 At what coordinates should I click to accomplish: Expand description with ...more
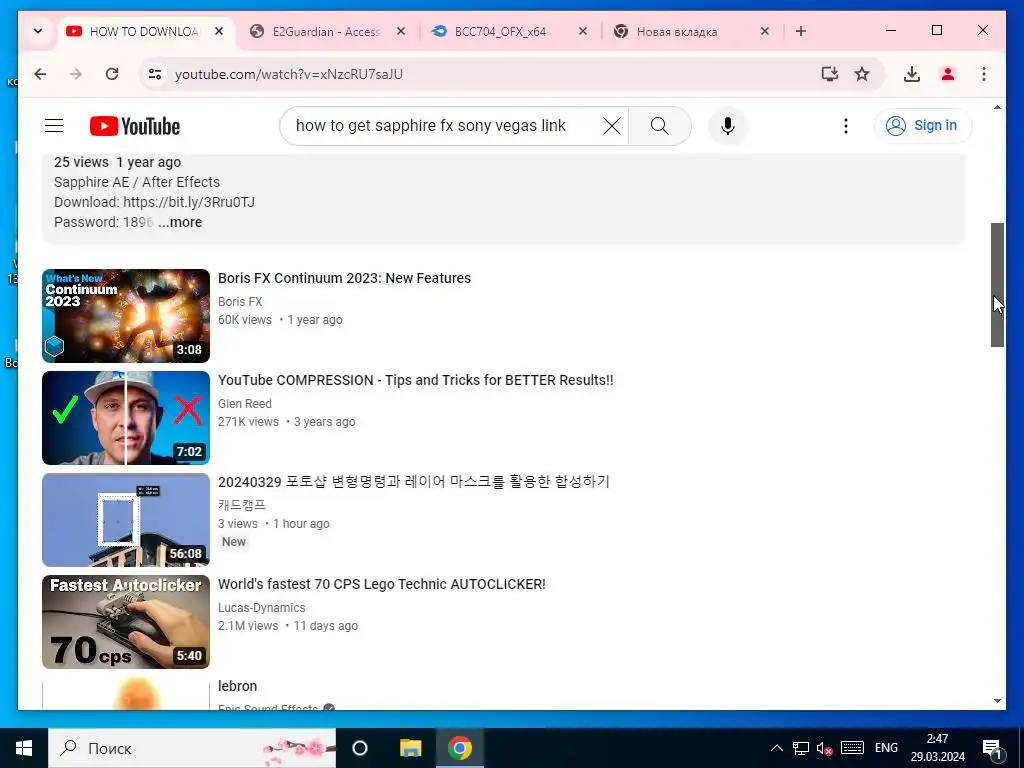(180, 222)
